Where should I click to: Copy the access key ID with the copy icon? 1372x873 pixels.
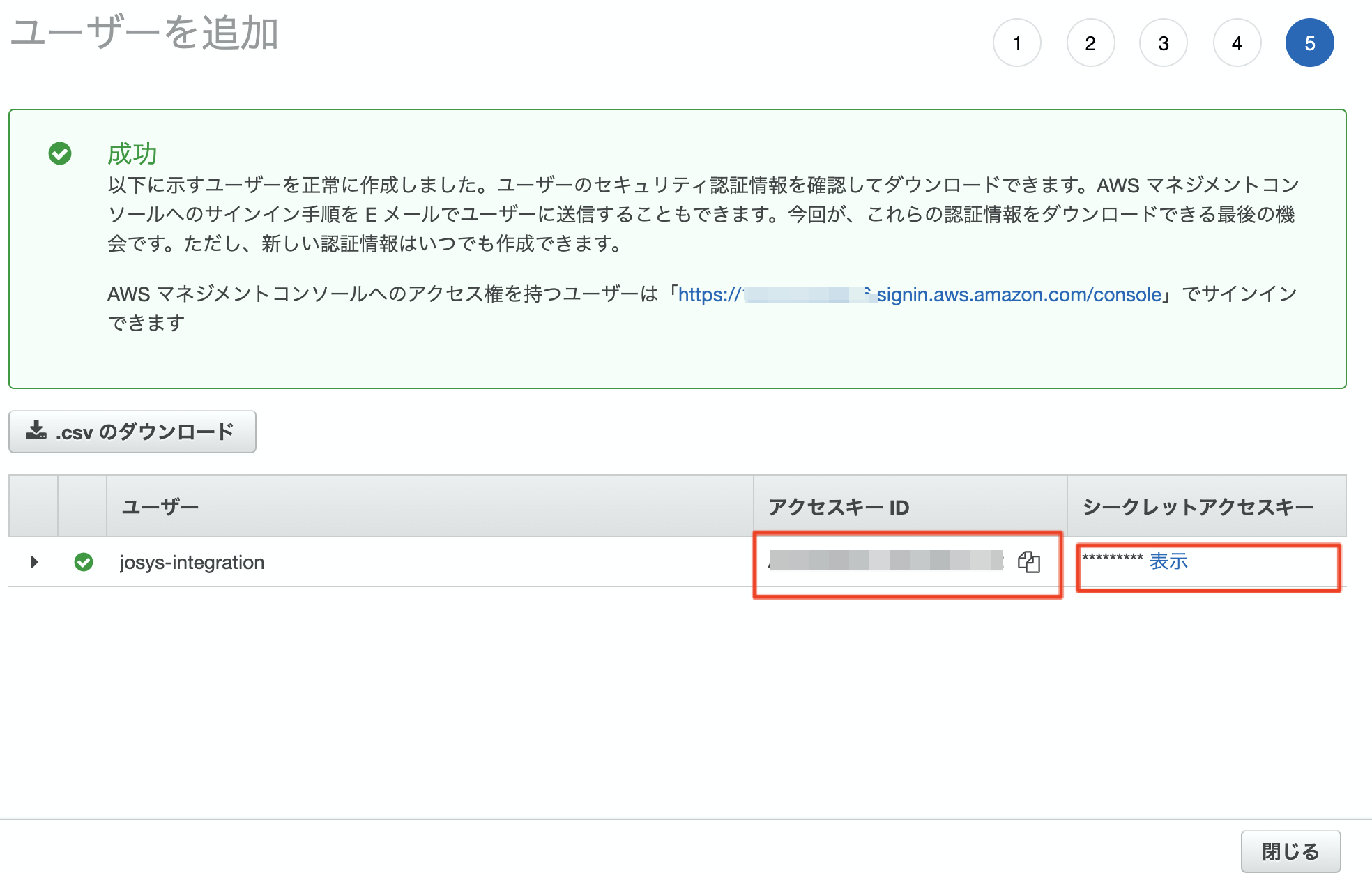[1029, 561]
